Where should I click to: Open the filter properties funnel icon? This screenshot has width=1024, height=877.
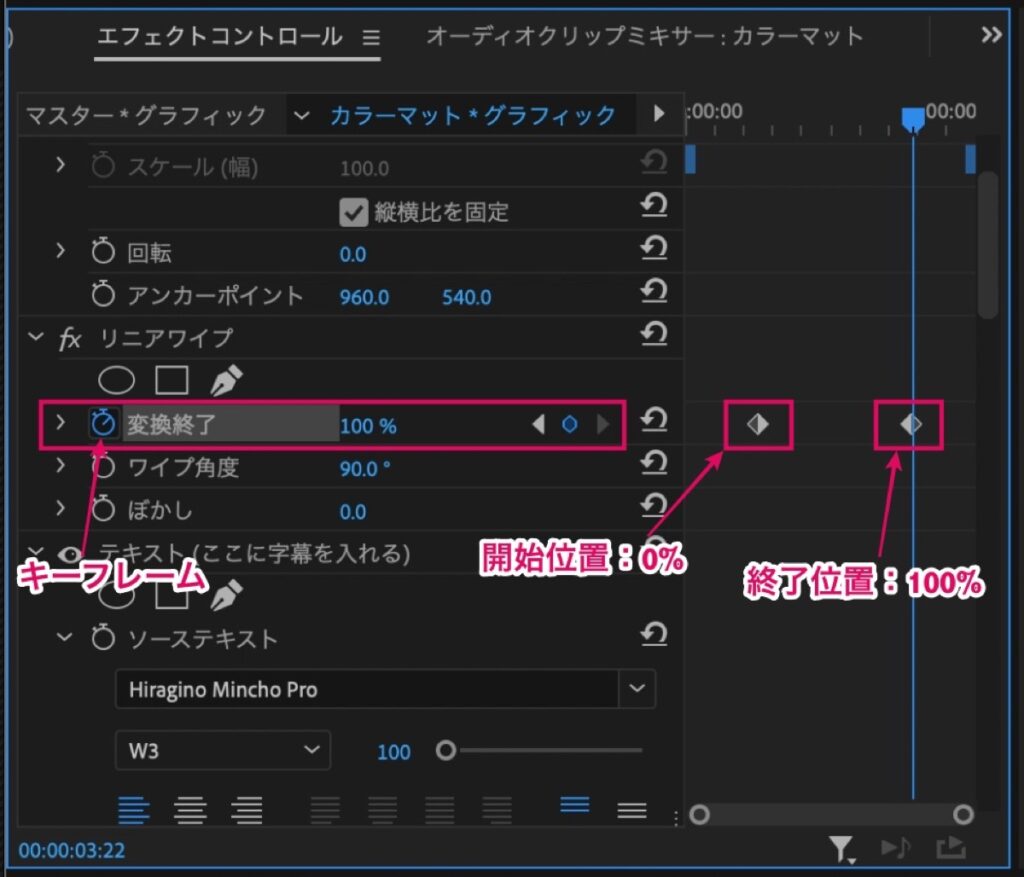pos(841,849)
